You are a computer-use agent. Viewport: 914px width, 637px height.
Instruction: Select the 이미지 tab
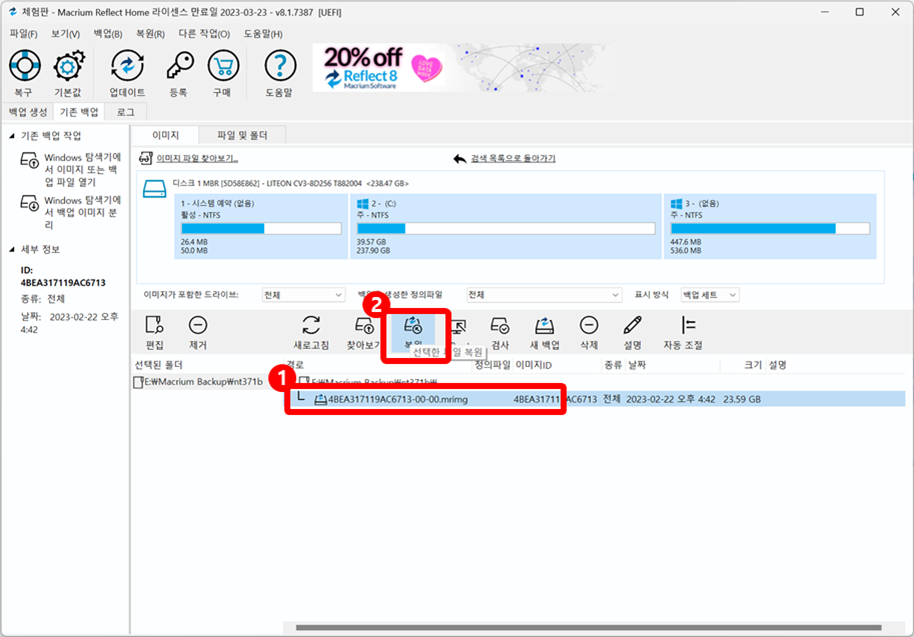tap(166, 135)
